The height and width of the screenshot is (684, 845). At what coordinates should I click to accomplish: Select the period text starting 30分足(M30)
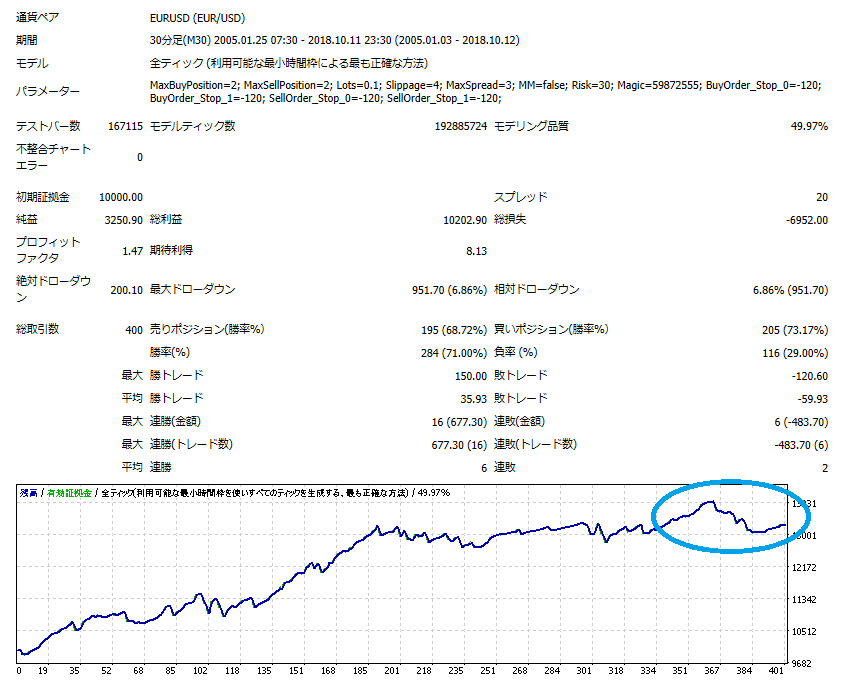coord(335,40)
